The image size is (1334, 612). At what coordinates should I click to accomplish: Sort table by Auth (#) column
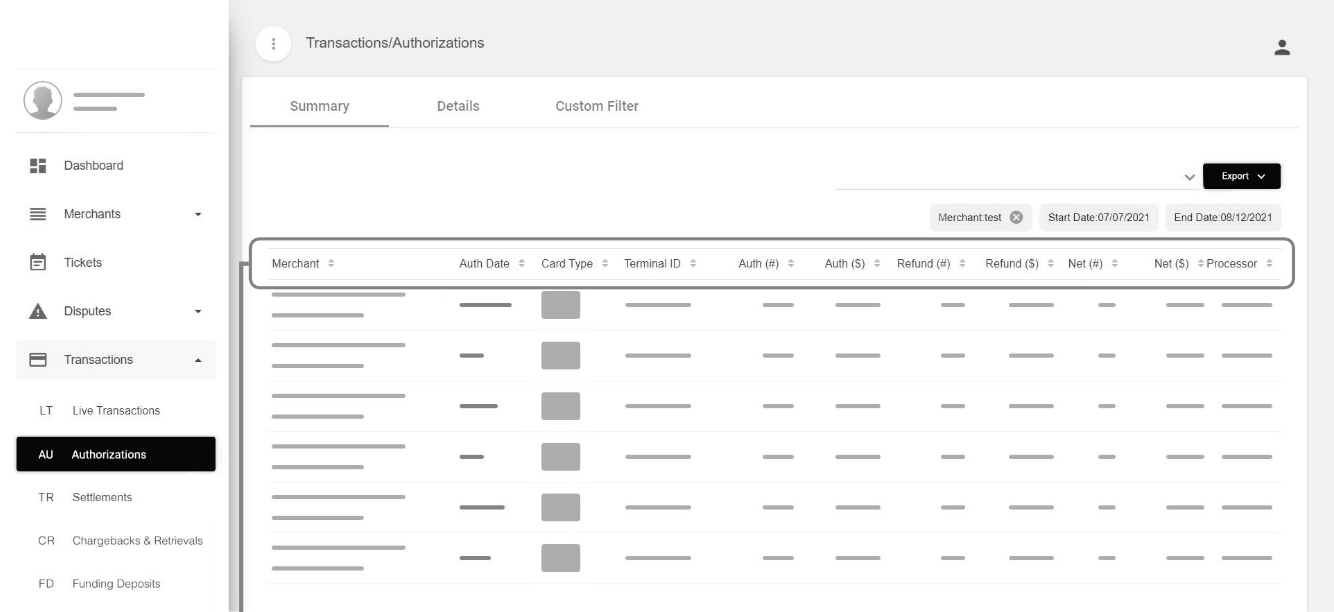(791, 264)
